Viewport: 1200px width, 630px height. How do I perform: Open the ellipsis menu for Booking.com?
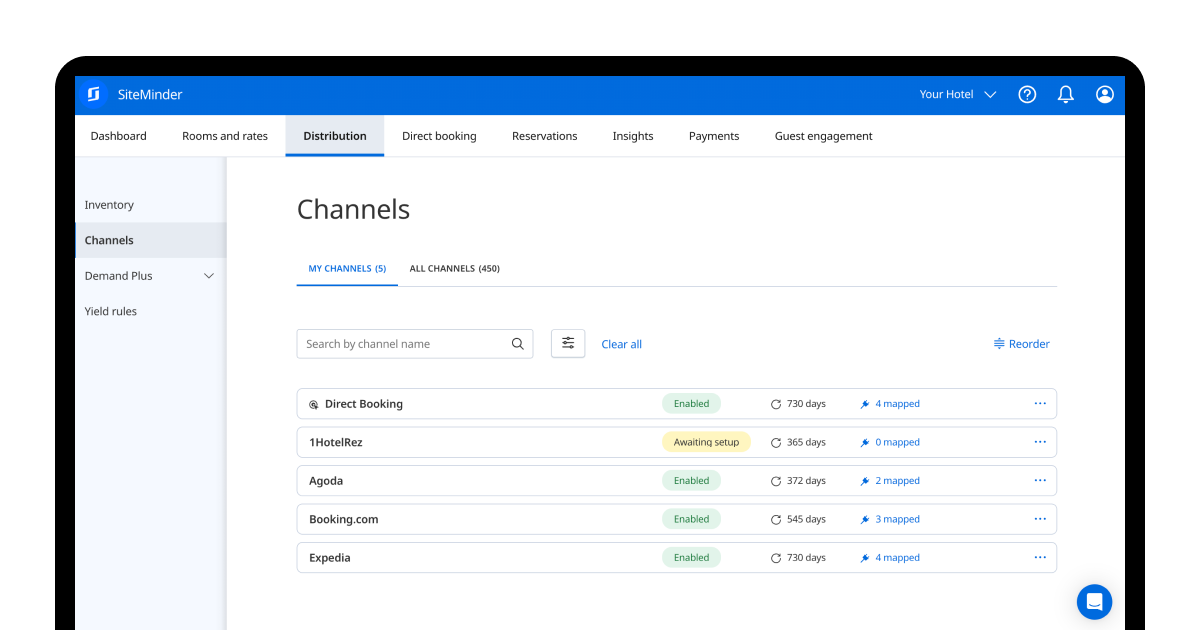click(x=1039, y=519)
